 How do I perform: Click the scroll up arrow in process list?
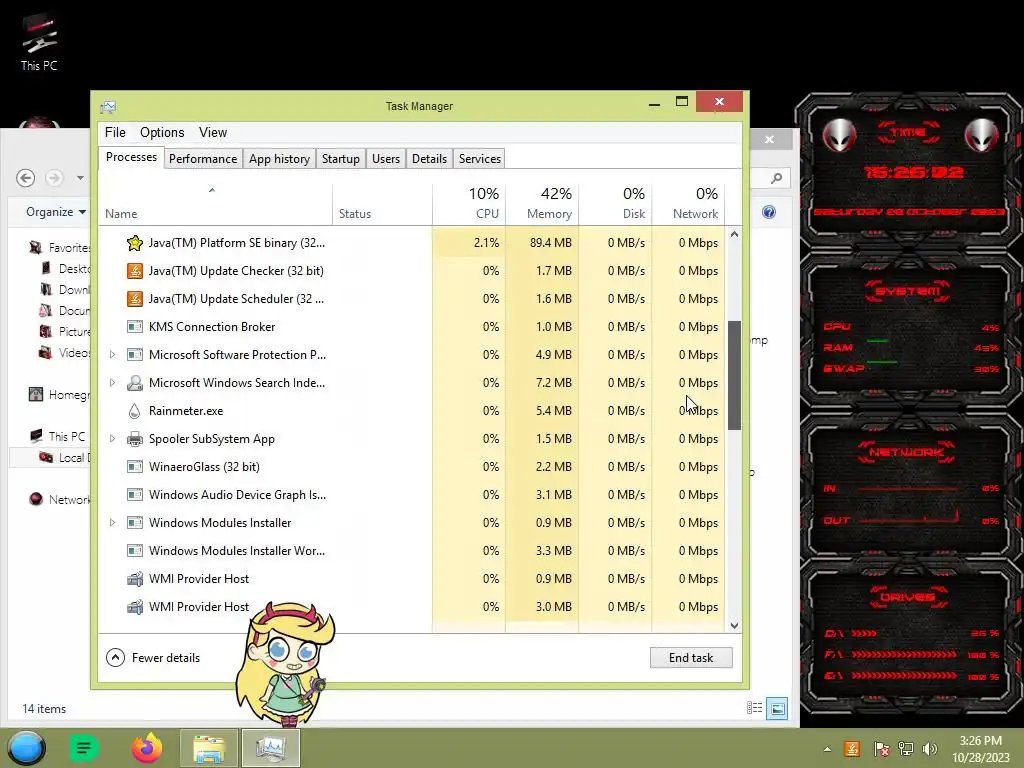pos(734,234)
